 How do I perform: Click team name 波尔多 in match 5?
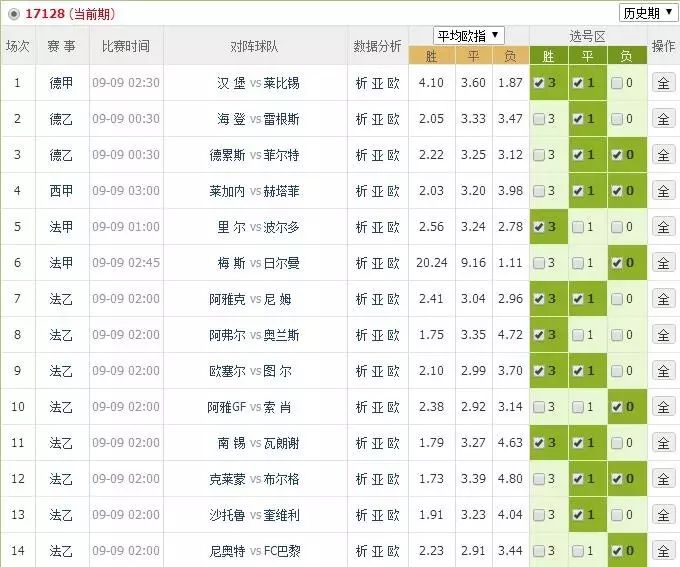281,227
